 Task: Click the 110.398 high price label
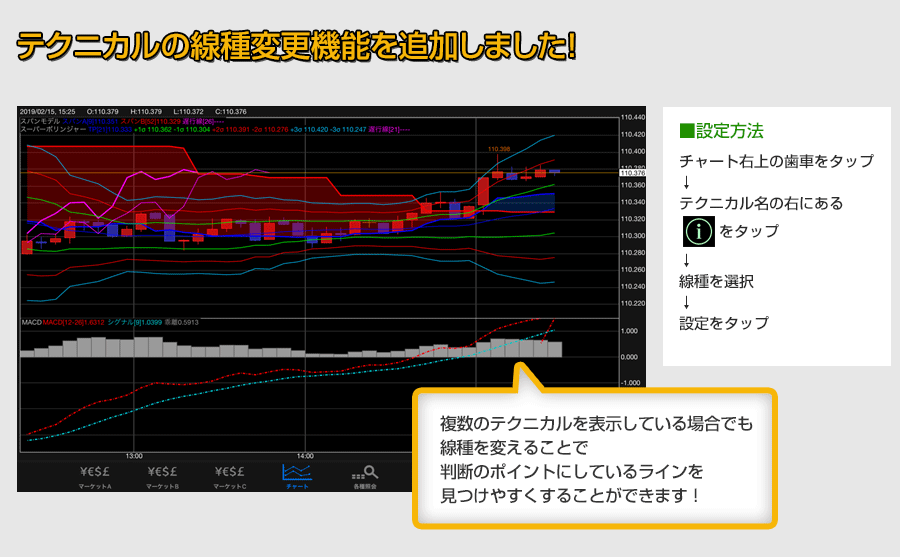(499, 149)
